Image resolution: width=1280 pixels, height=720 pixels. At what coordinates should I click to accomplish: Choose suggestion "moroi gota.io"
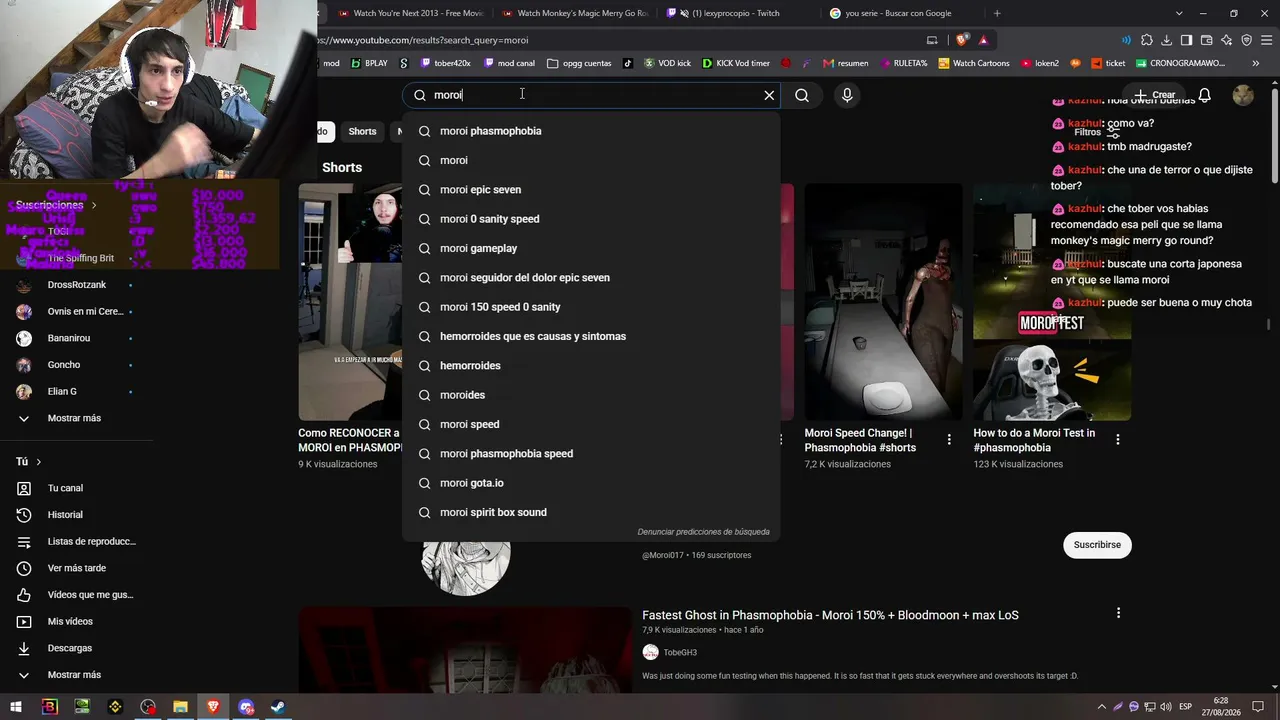pos(591,483)
